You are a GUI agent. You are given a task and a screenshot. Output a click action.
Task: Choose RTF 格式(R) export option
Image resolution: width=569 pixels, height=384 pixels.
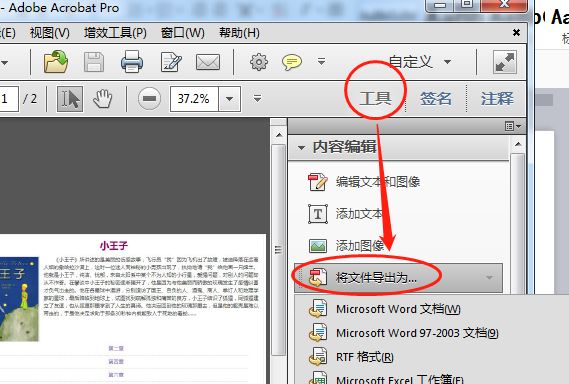[365, 357]
